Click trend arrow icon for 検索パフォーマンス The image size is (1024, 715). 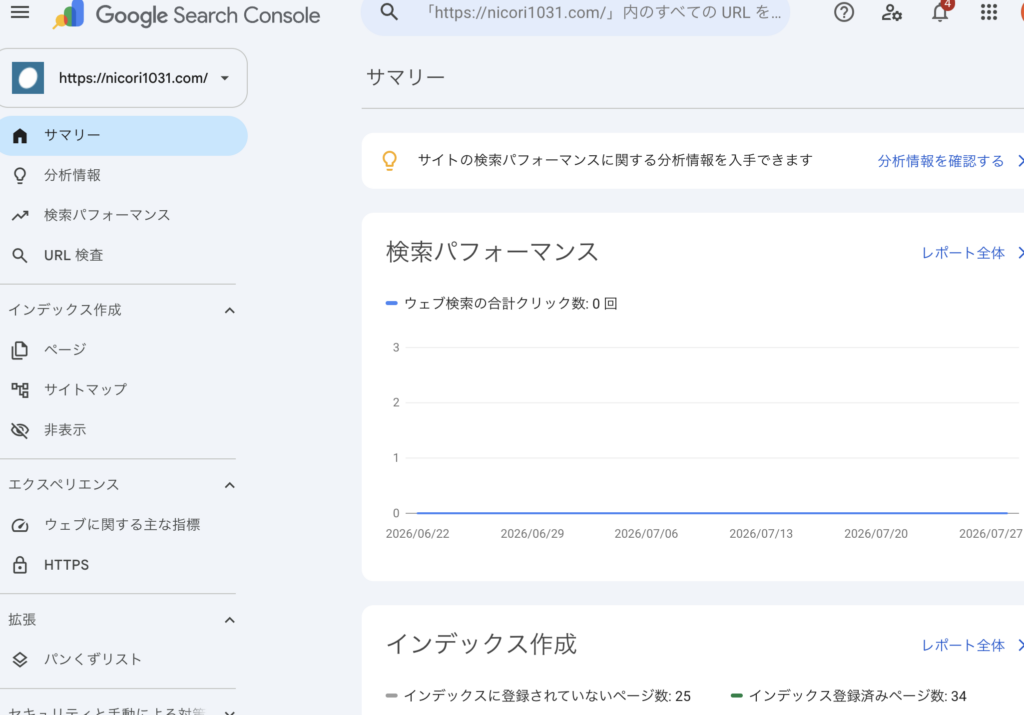pos(20,215)
